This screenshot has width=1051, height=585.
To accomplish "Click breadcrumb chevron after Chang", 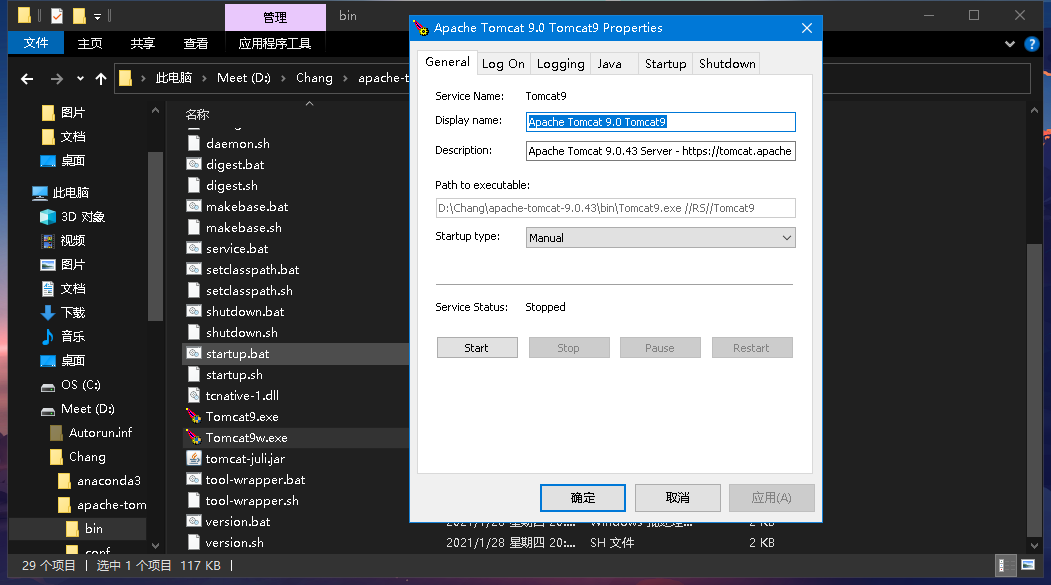I will pos(345,78).
